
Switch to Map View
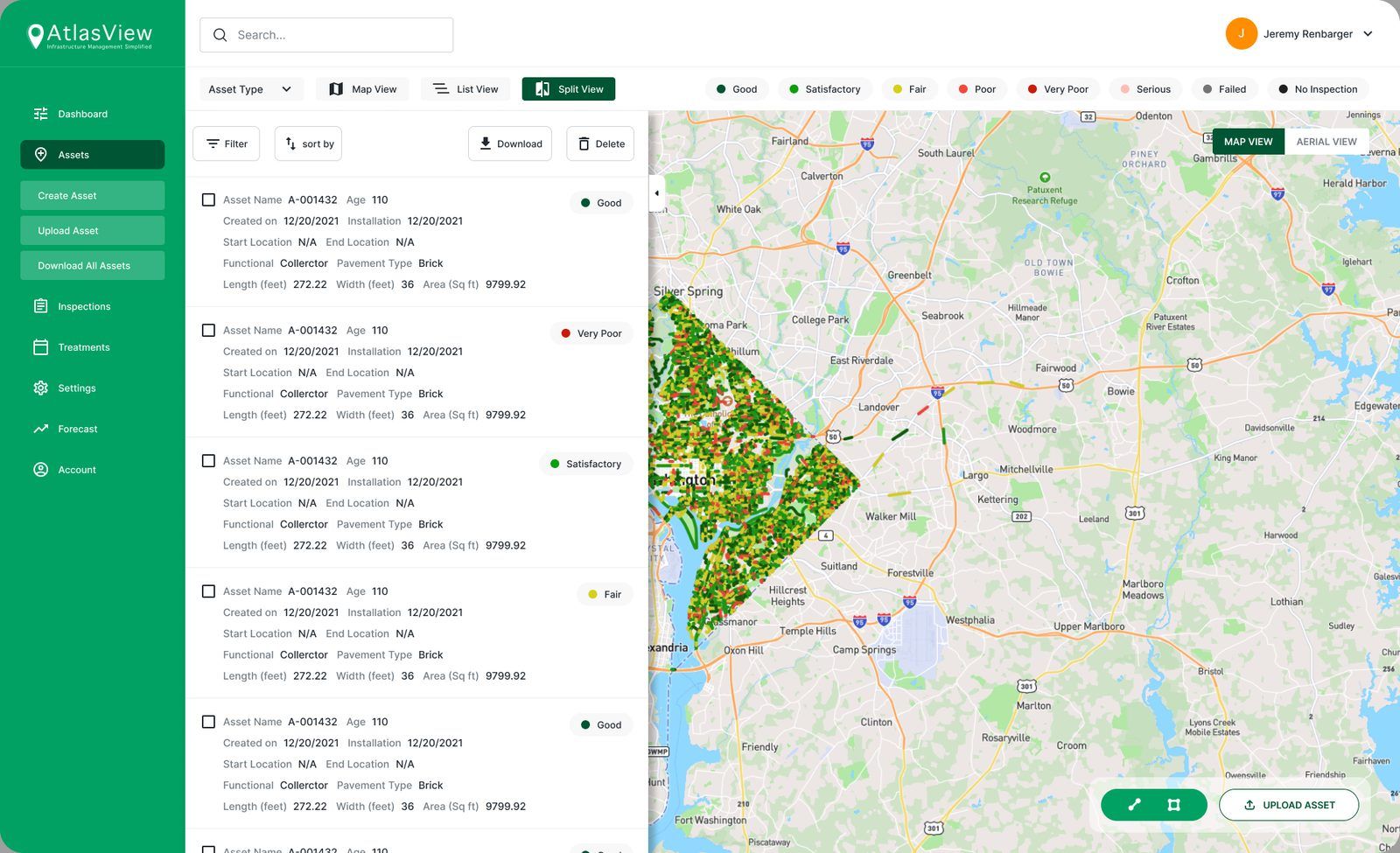coord(362,89)
